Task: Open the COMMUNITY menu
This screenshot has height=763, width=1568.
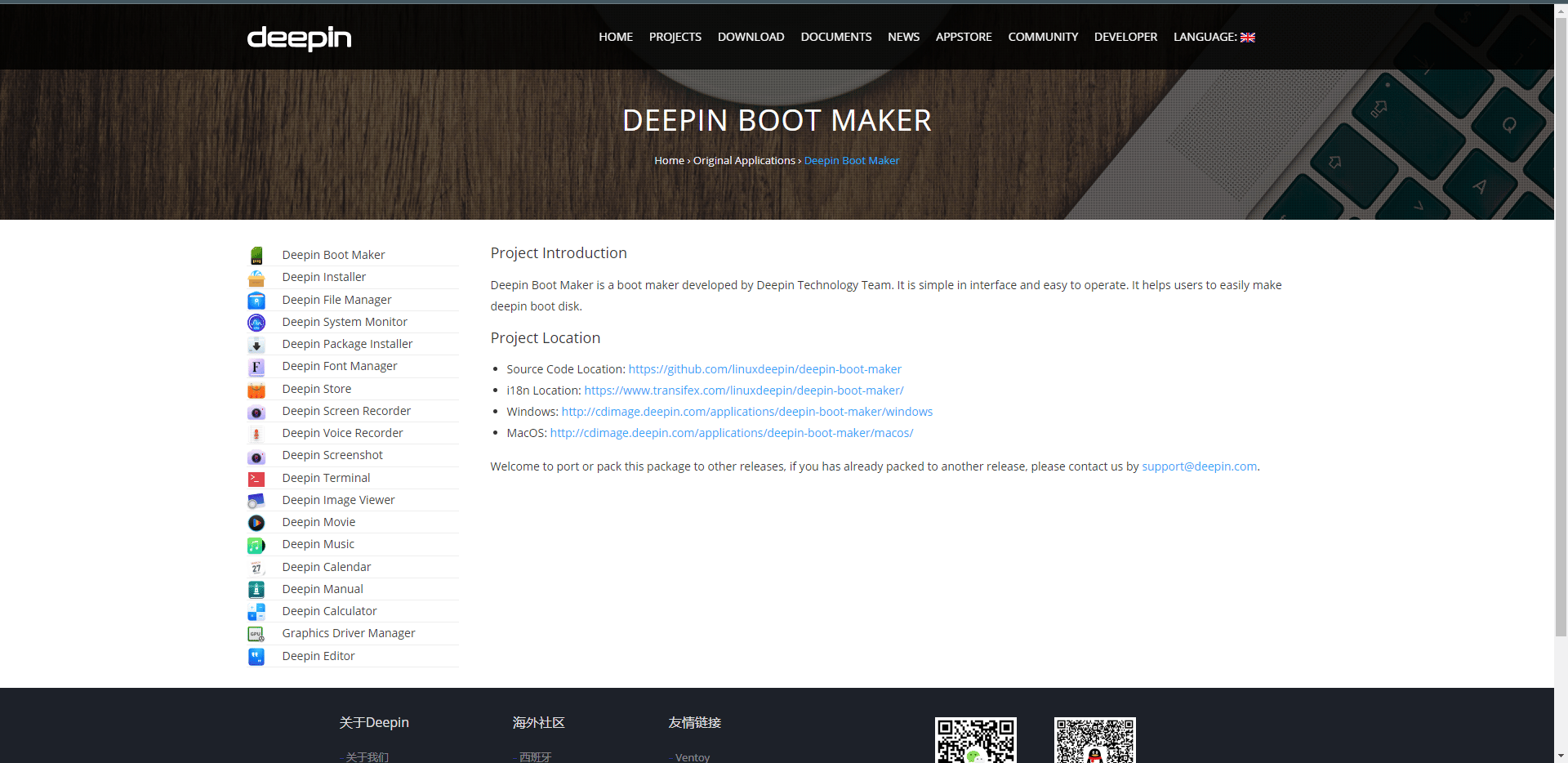Action: click(x=1043, y=37)
